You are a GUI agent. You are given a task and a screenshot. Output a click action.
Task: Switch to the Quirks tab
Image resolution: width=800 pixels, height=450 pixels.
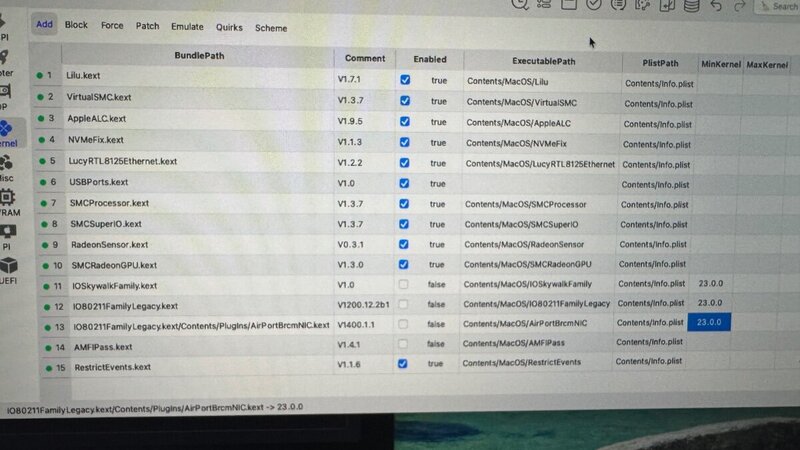tap(229, 27)
